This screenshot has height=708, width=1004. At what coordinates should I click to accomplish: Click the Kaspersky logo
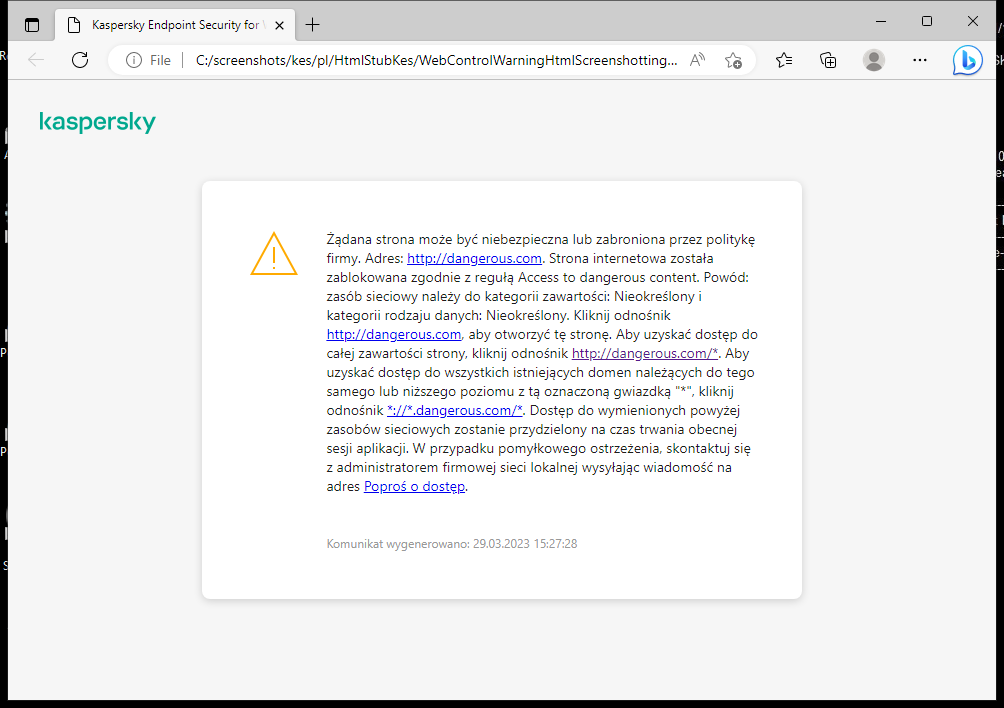pos(97,121)
